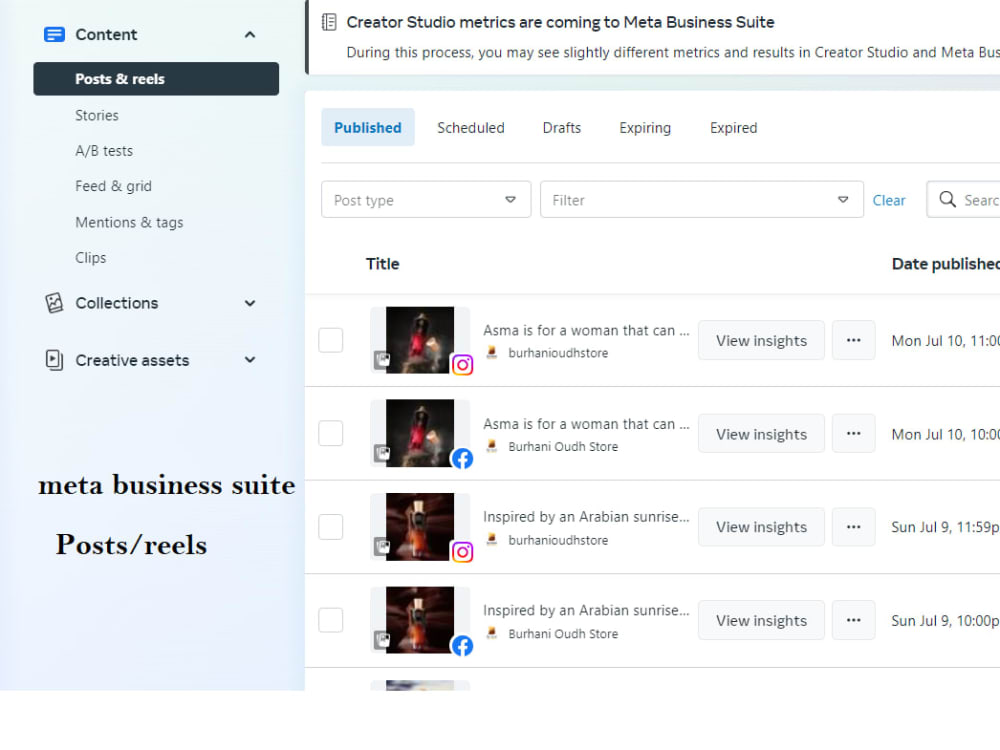Screen dimensions: 1000x750
Task: Click the search magnifier icon
Action: [948, 200]
